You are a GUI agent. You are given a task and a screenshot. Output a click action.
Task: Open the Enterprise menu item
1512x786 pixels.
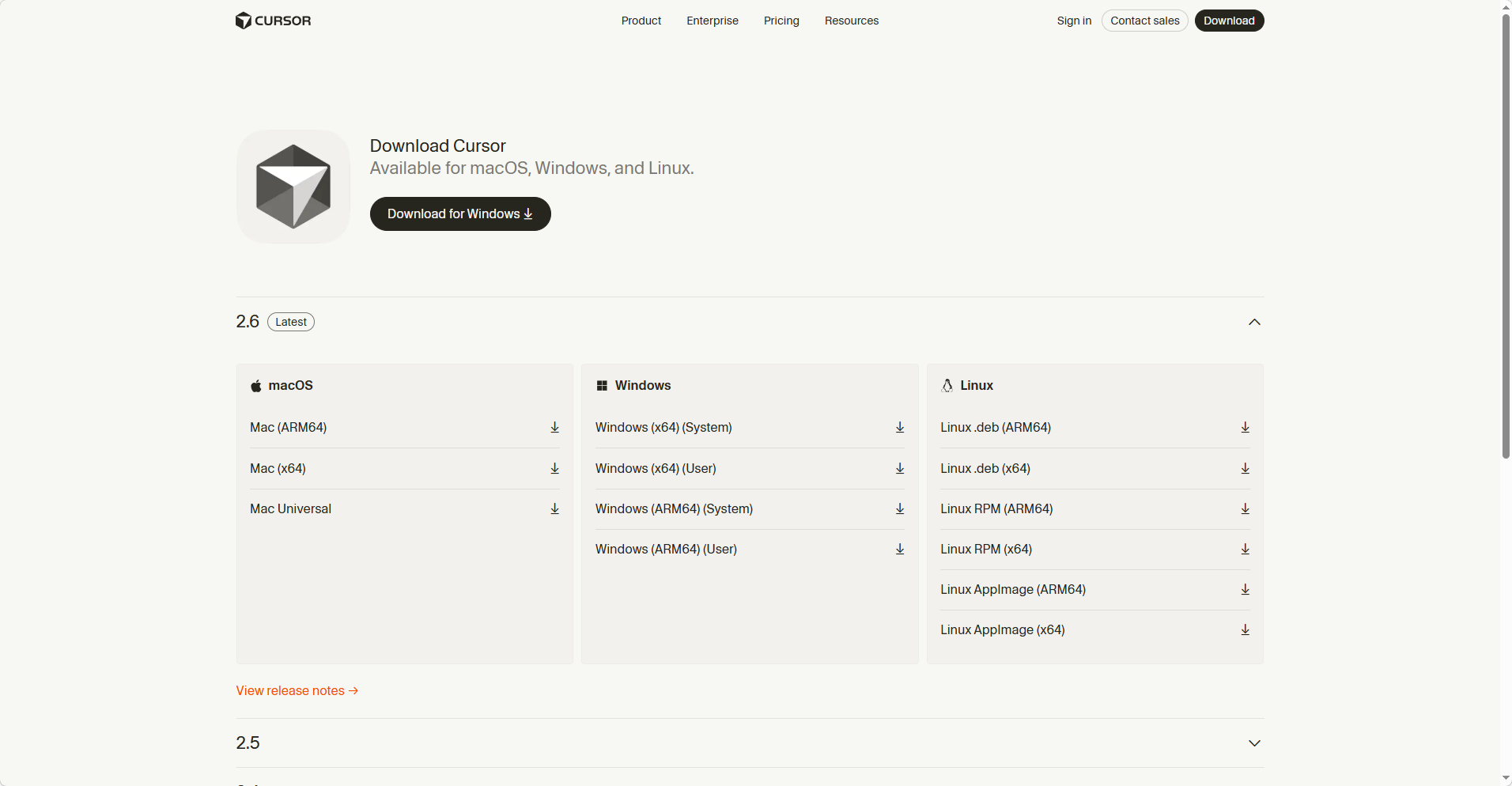pos(713,21)
